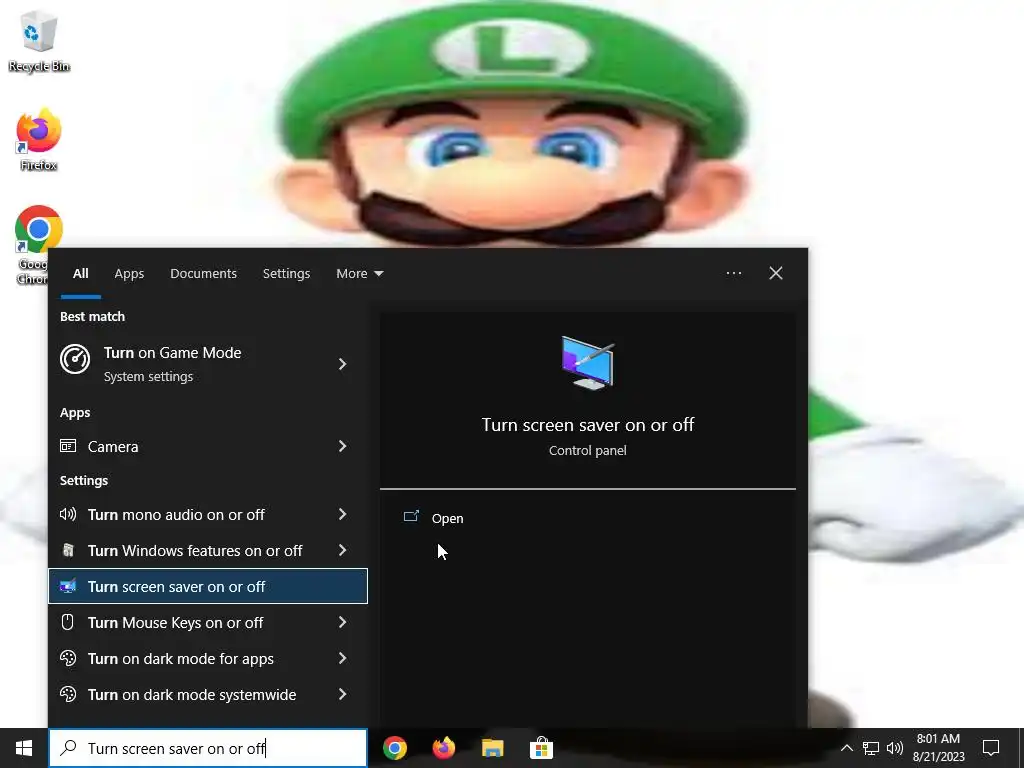The width and height of the screenshot is (1024, 768).
Task: Expand Turn Mouse Keys on or off arrow
Action: [342, 622]
